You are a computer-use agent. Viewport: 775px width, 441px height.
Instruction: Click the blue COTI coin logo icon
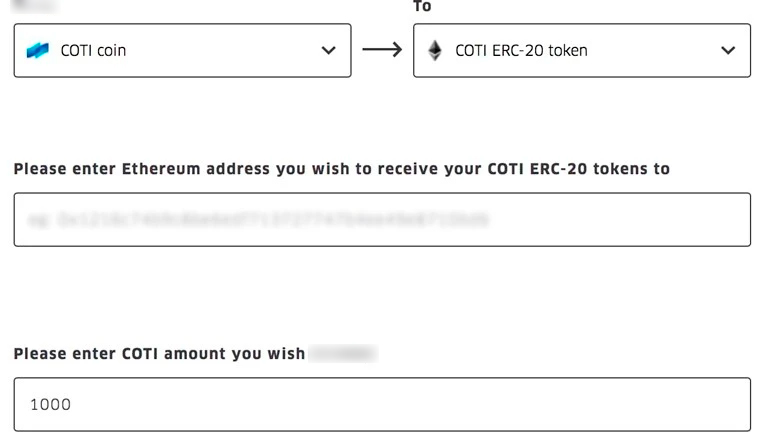click(x=38, y=50)
